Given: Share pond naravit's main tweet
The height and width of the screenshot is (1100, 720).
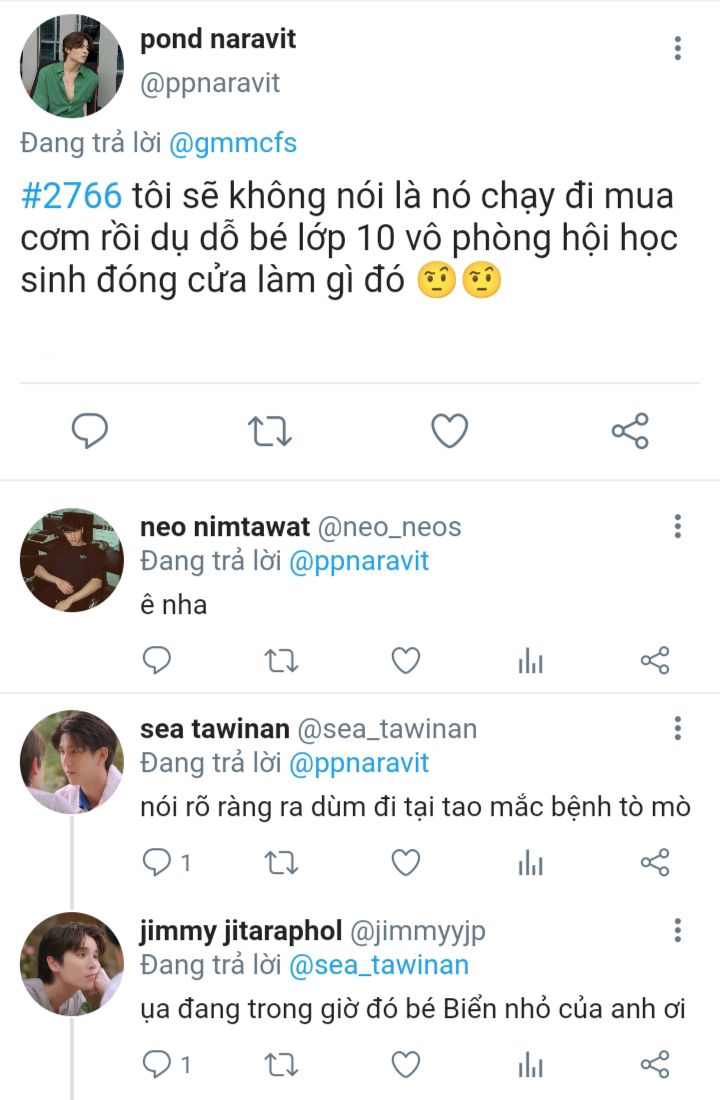Looking at the screenshot, I should click(x=630, y=431).
